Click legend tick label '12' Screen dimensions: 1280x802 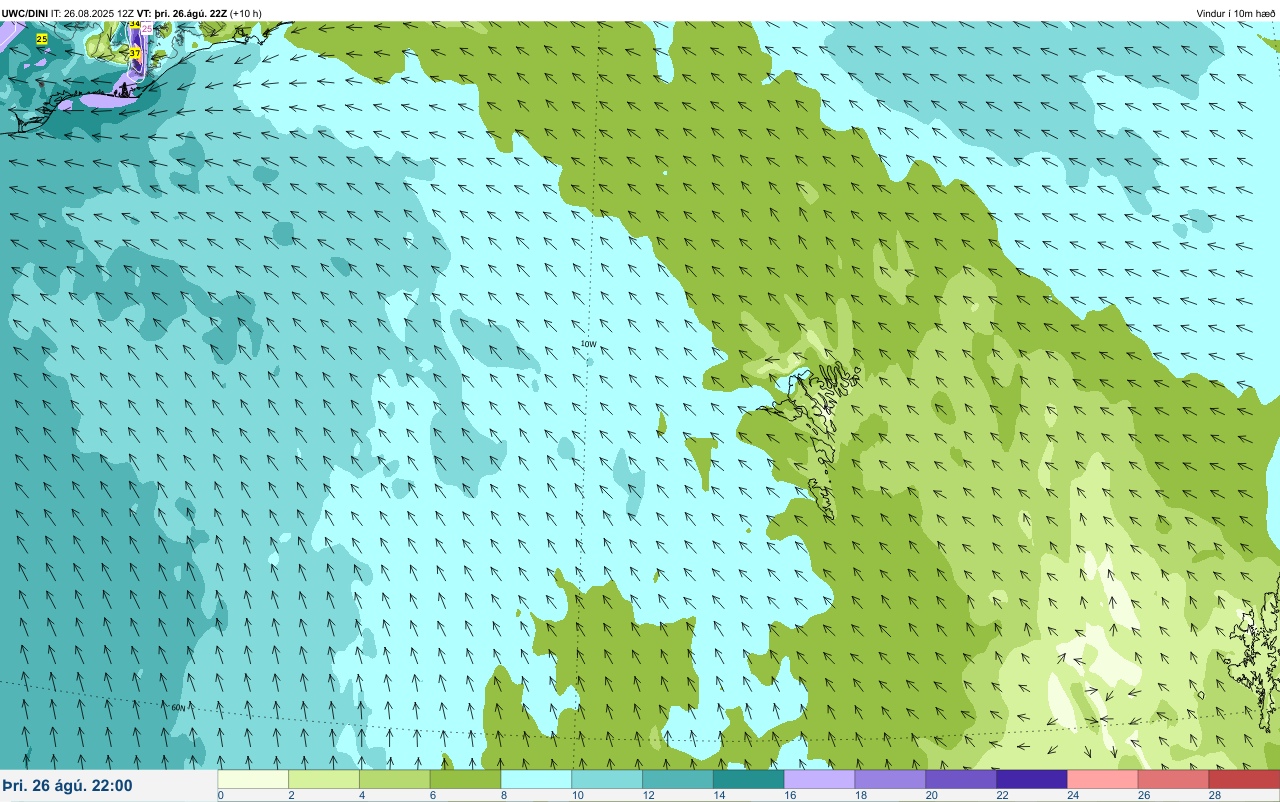(647, 796)
